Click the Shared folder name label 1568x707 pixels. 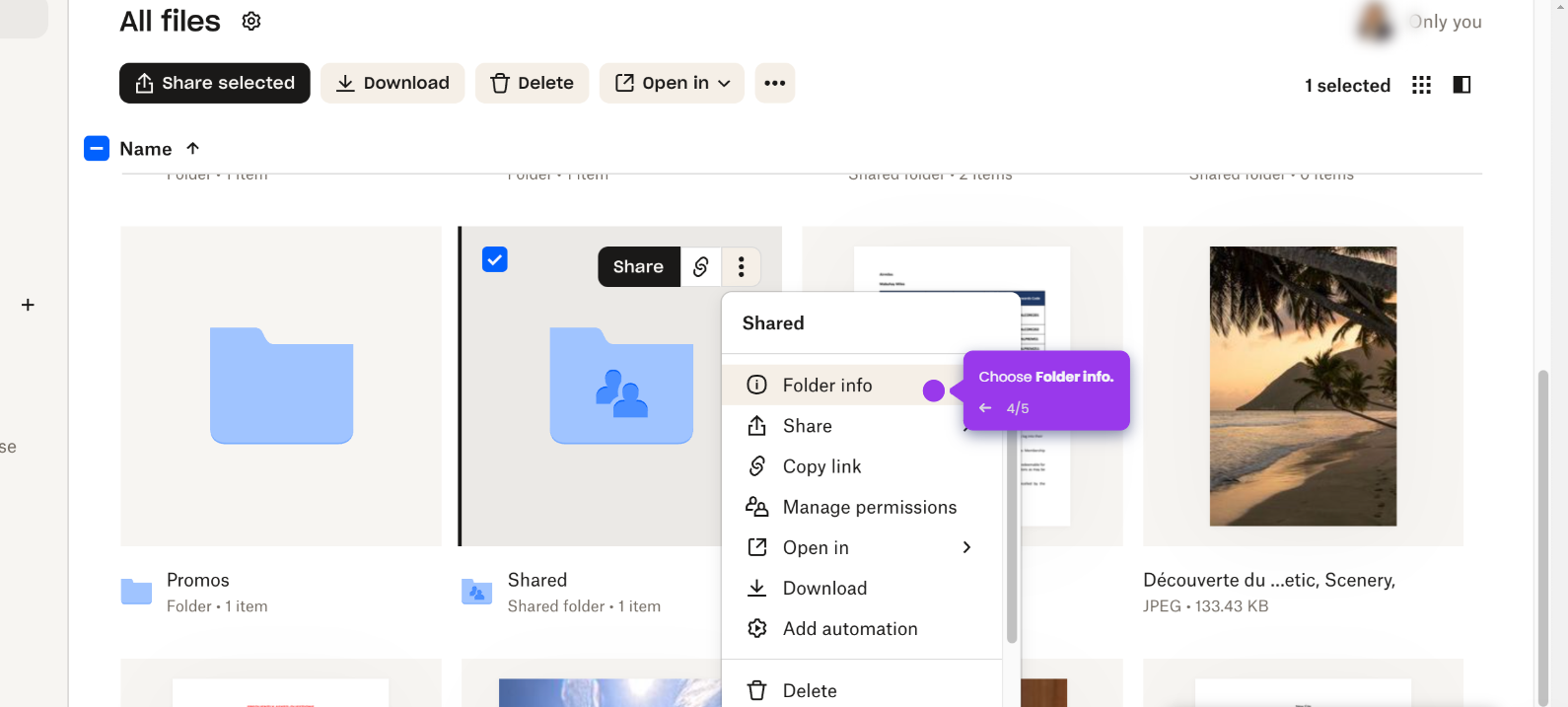(x=537, y=580)
